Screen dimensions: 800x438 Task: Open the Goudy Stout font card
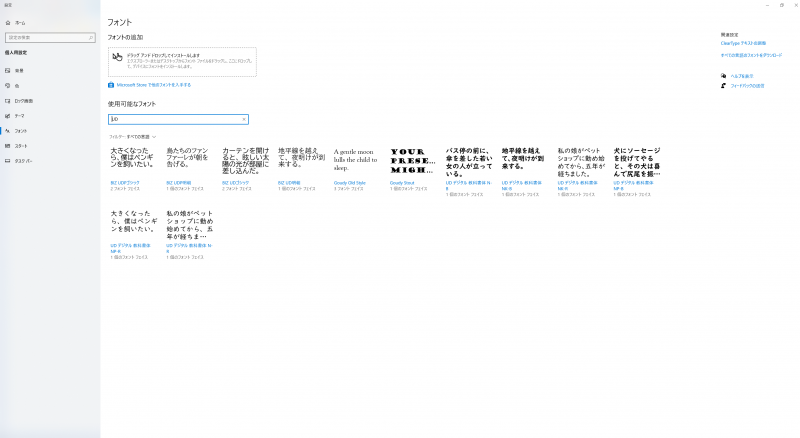tap(412, 169)
